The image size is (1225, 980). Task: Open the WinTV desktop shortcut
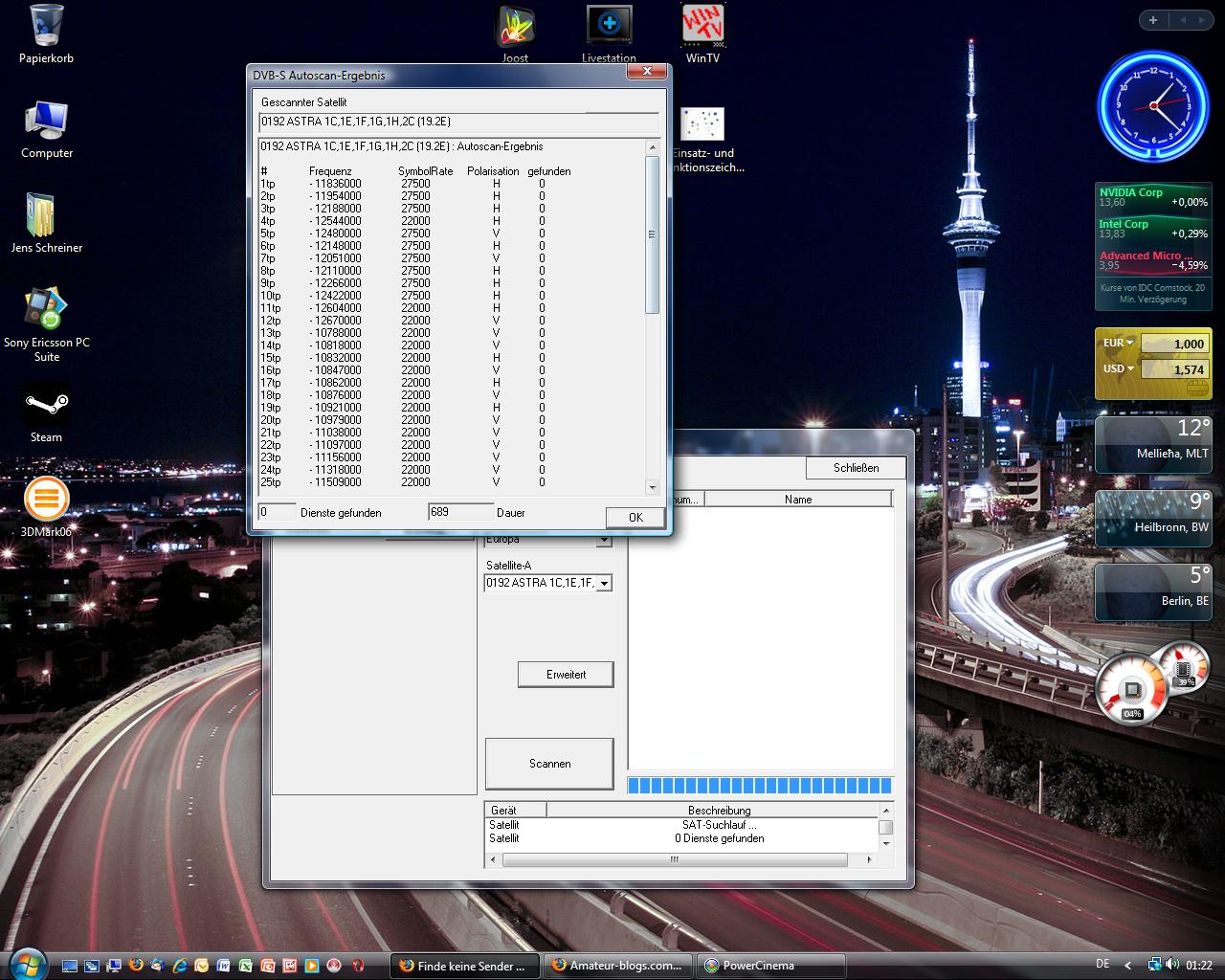702,26
